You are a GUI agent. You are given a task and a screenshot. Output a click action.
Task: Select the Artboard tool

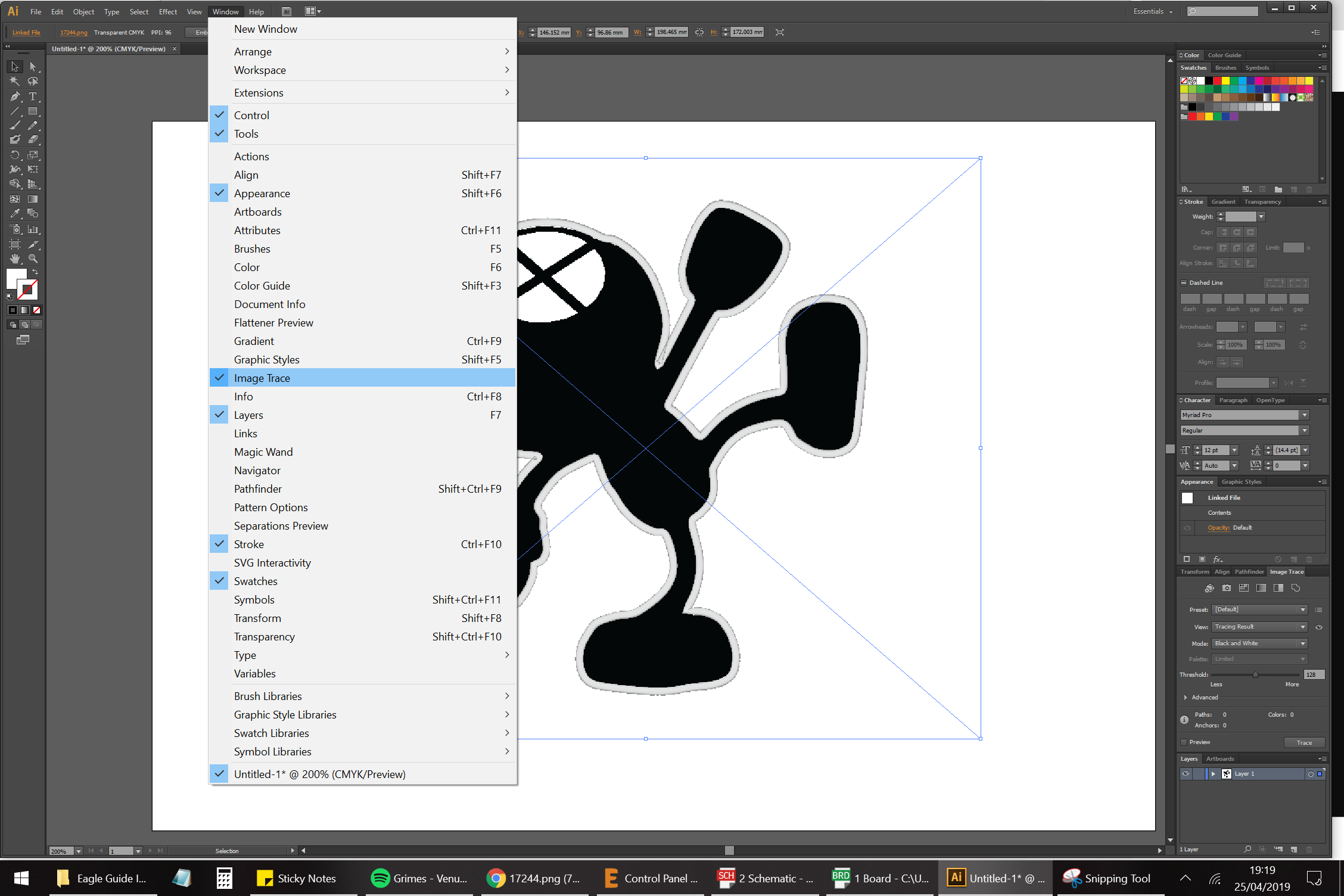pyautogui.click(x=15, y=244)
